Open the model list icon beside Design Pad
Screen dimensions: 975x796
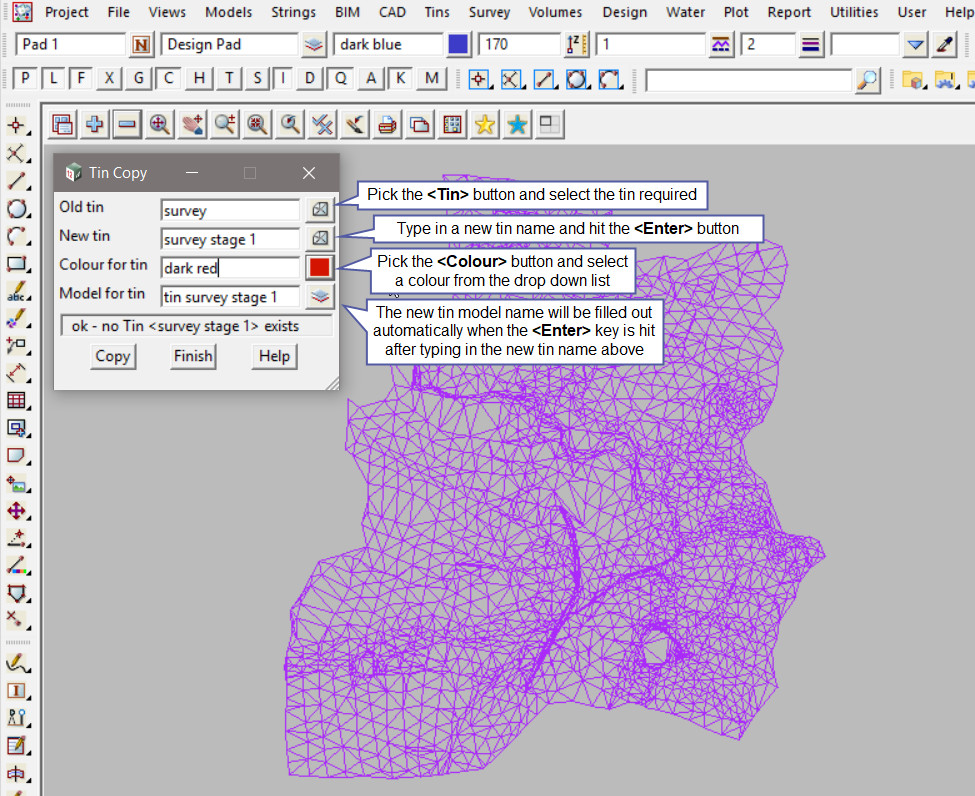click(315, 45)
